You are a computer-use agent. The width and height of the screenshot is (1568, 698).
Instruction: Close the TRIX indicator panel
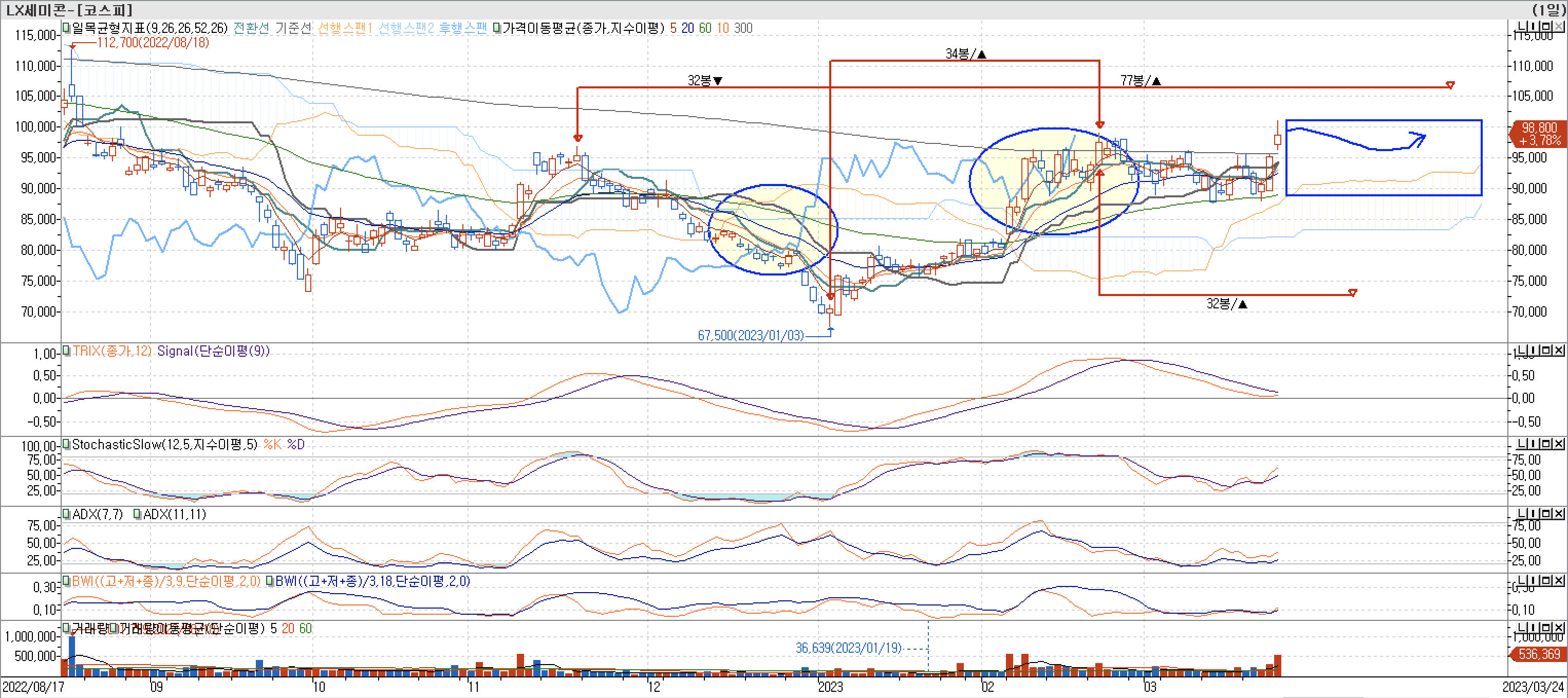(1559, 350)
